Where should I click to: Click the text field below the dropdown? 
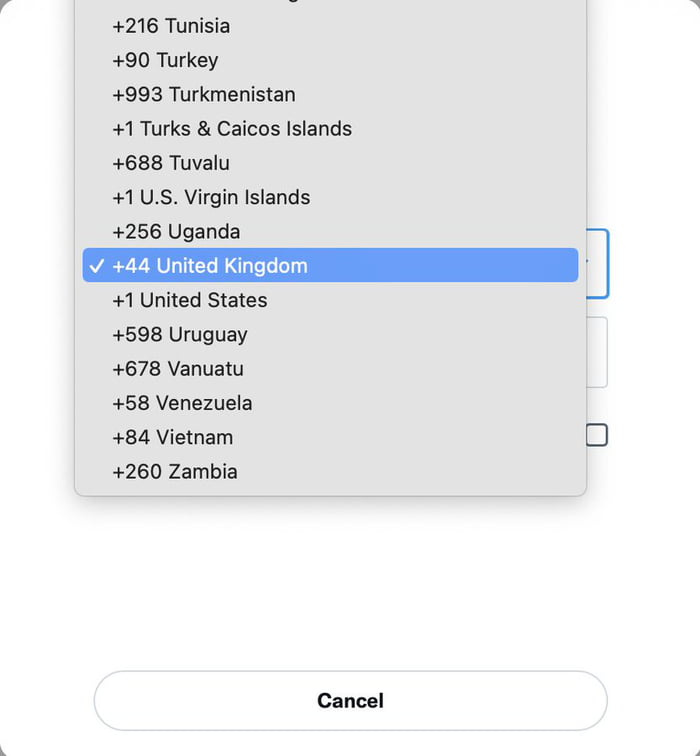point(597,352)
